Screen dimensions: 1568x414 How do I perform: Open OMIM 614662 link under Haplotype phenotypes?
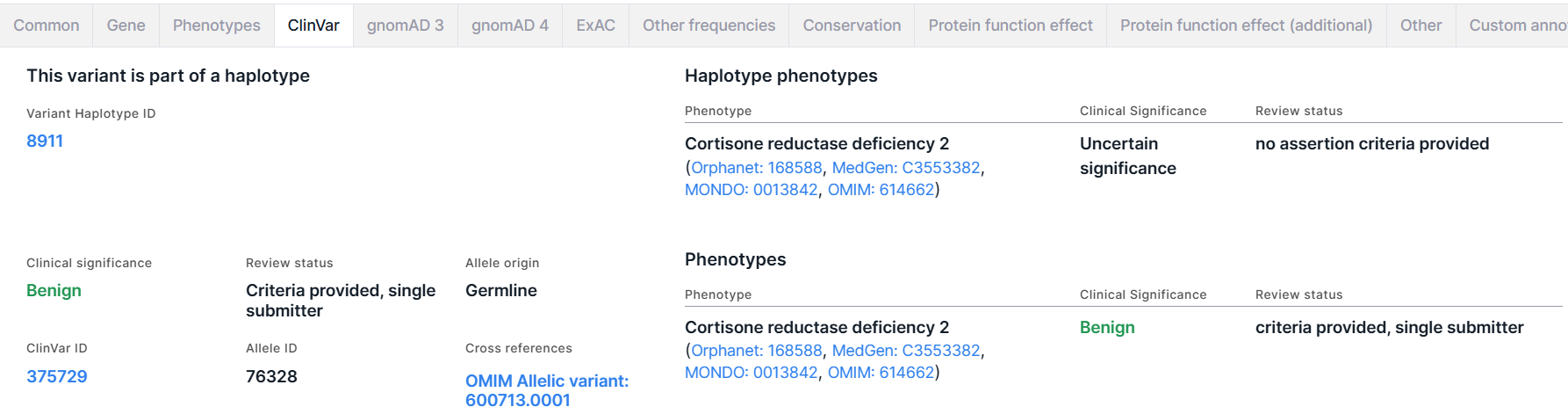coord(881,189)
